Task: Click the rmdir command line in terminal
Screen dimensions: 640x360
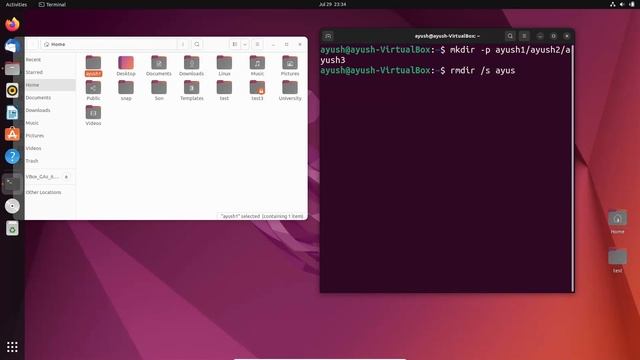Action: pyautogui.click(x=418, y=71)
